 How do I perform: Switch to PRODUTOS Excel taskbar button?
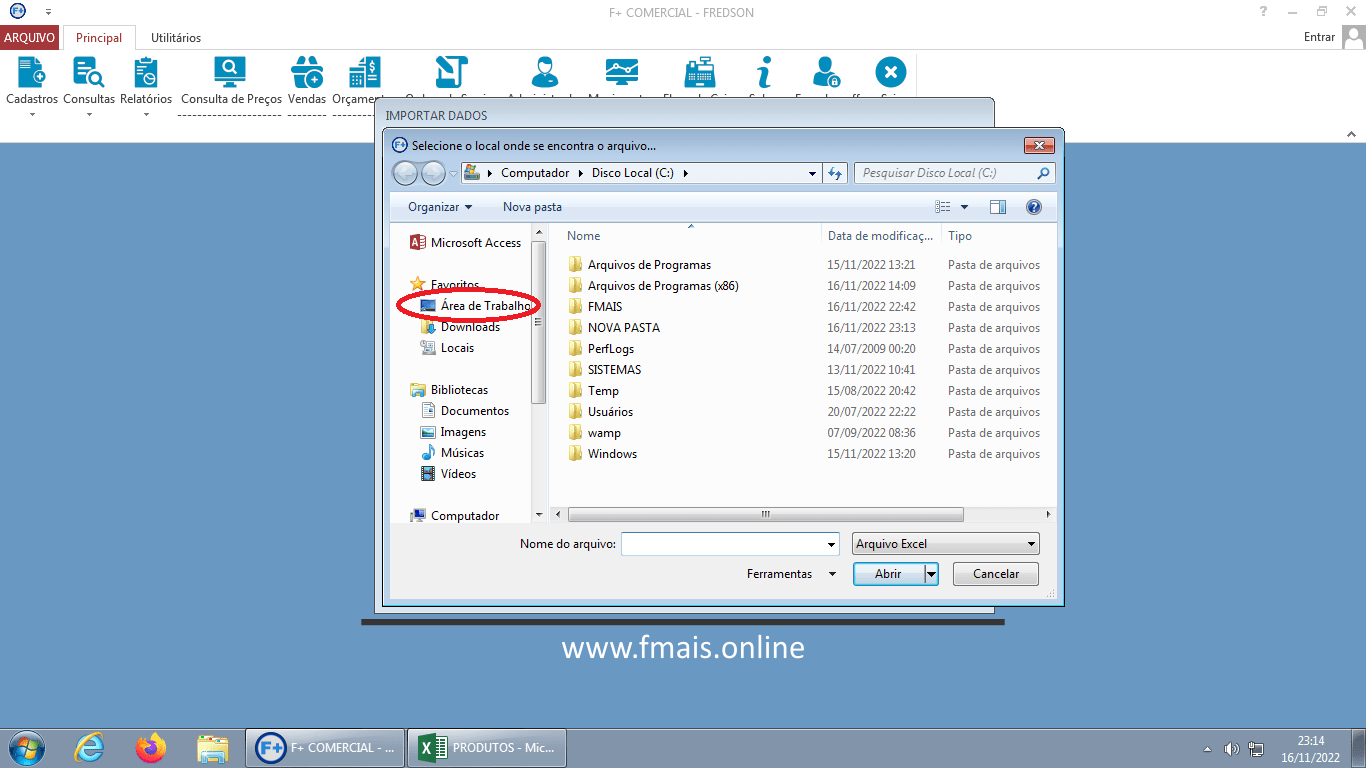click(486, 747)
